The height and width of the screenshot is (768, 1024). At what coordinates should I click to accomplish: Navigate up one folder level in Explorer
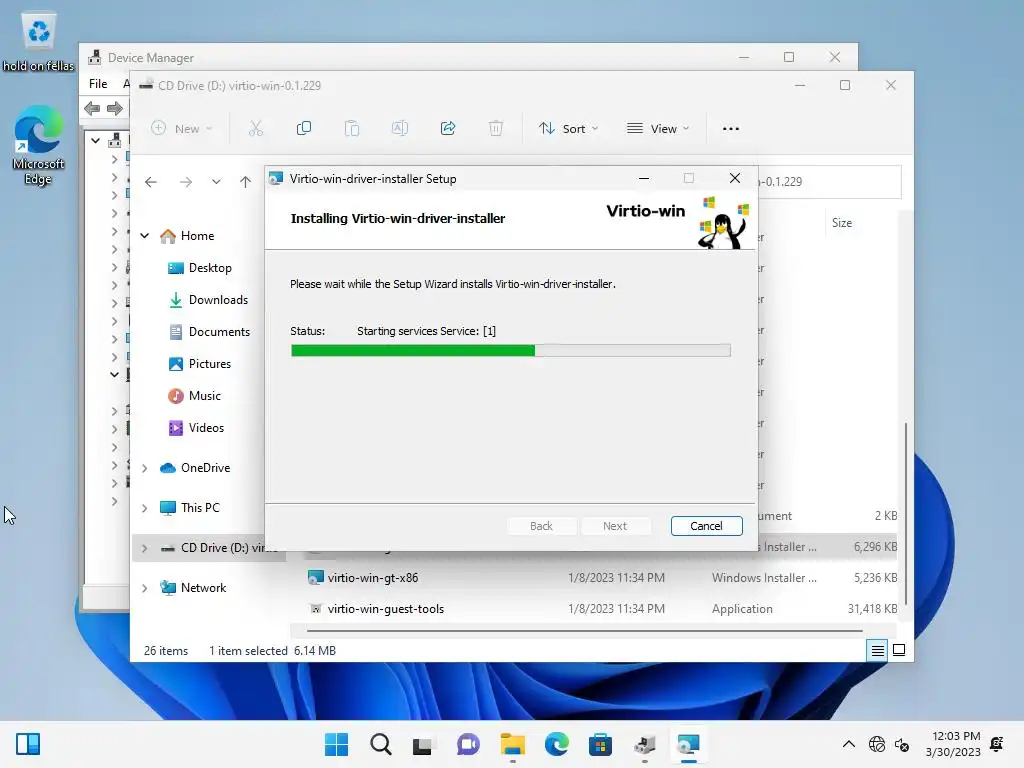pyautogui.click(x=246, y=182)
